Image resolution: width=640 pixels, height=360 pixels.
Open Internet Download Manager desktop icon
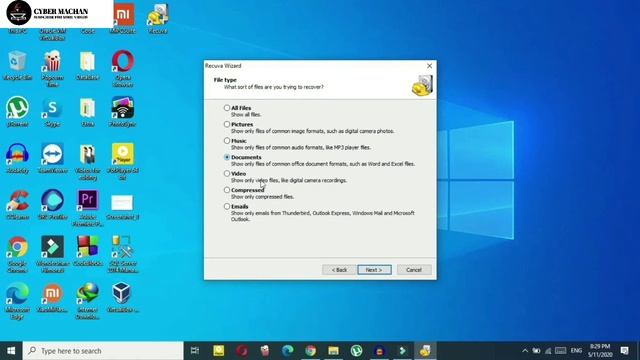coord(88,301)
